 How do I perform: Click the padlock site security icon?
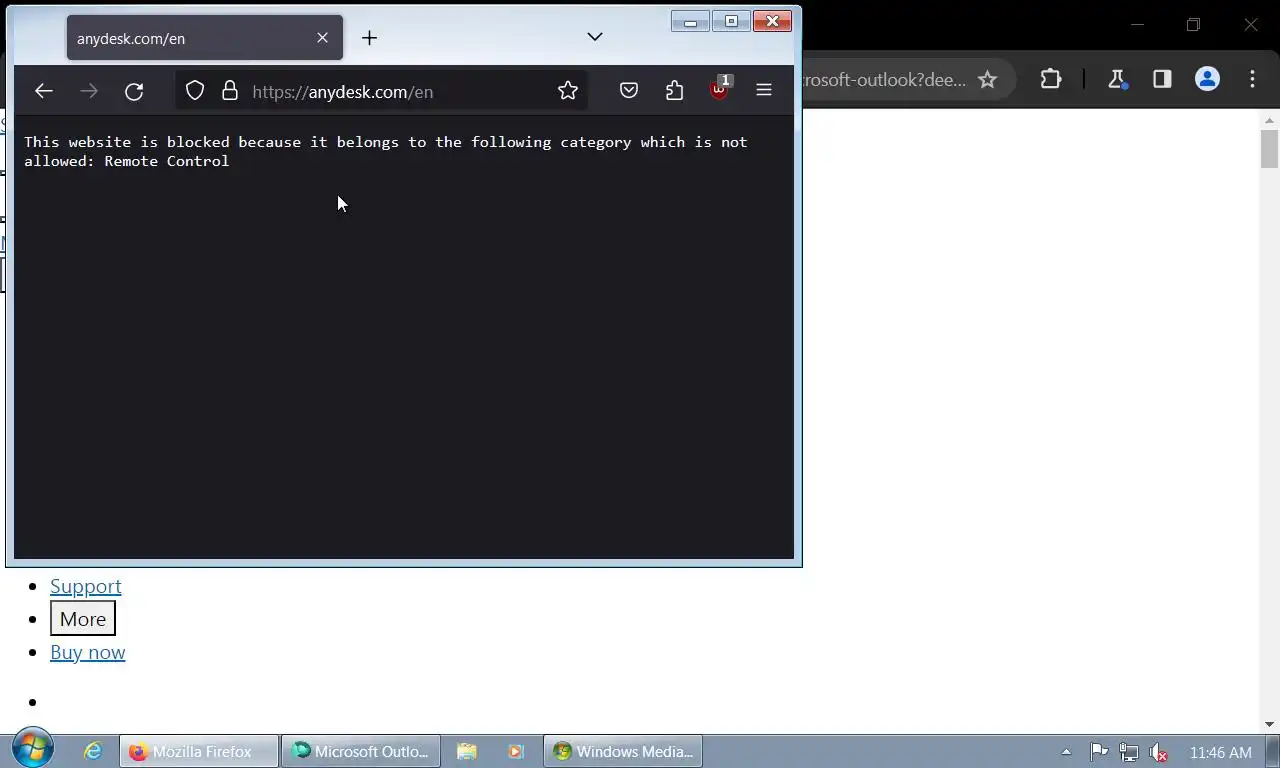230,91
